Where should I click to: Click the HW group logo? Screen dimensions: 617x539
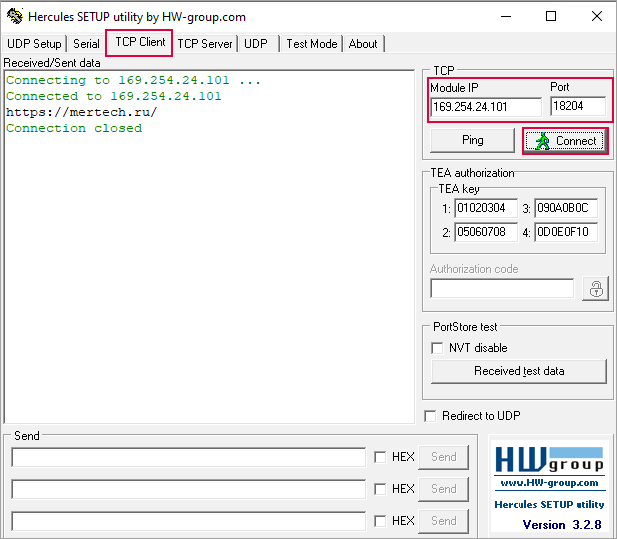[x=549, y=460]
